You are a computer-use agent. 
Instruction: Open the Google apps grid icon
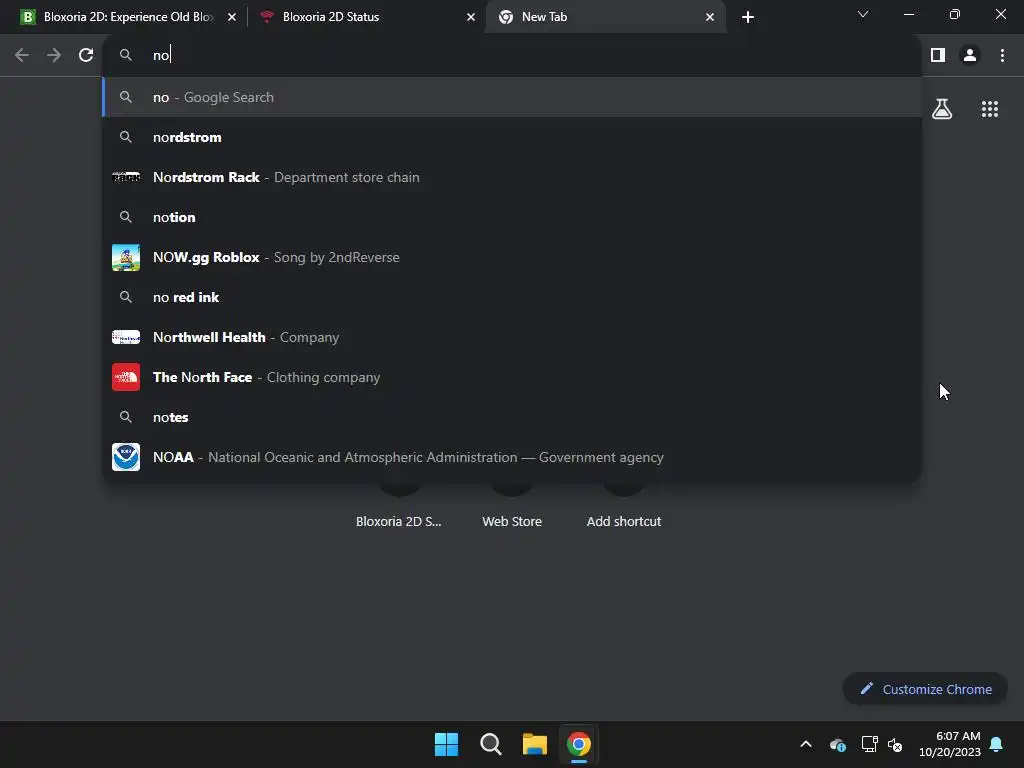[990, 109]
